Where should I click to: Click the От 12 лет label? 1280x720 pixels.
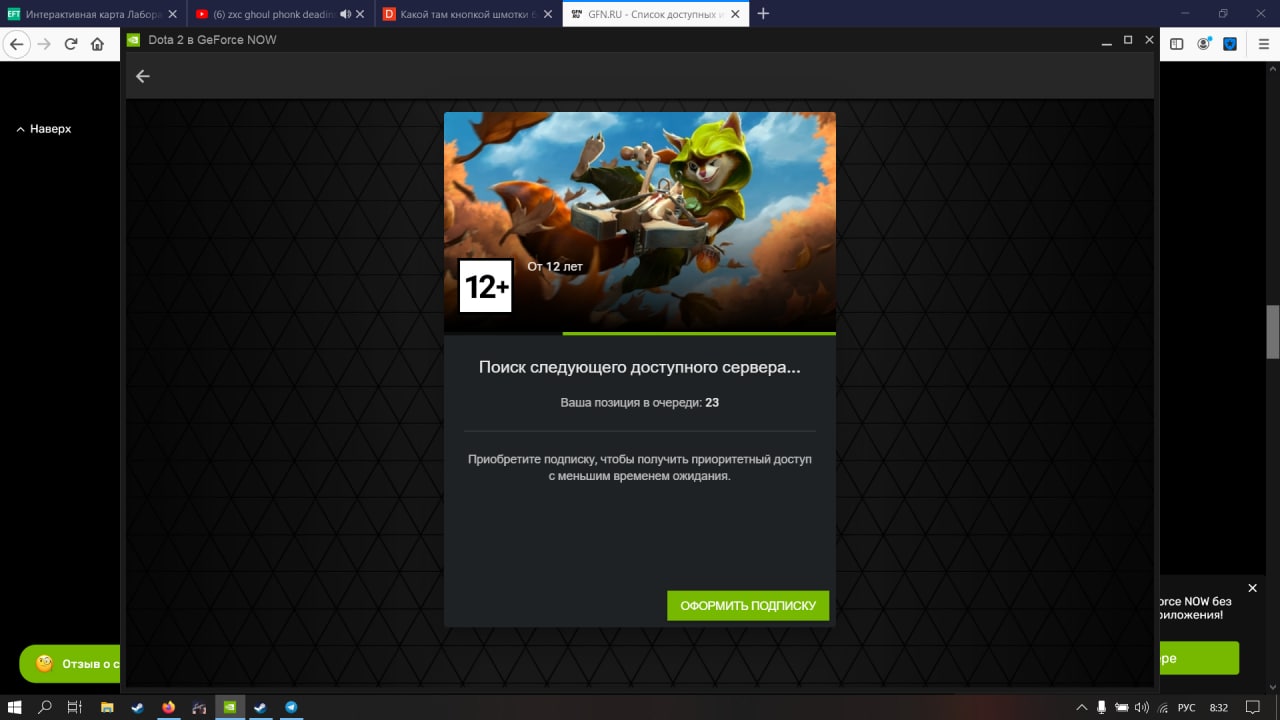[x=555, y=267]
